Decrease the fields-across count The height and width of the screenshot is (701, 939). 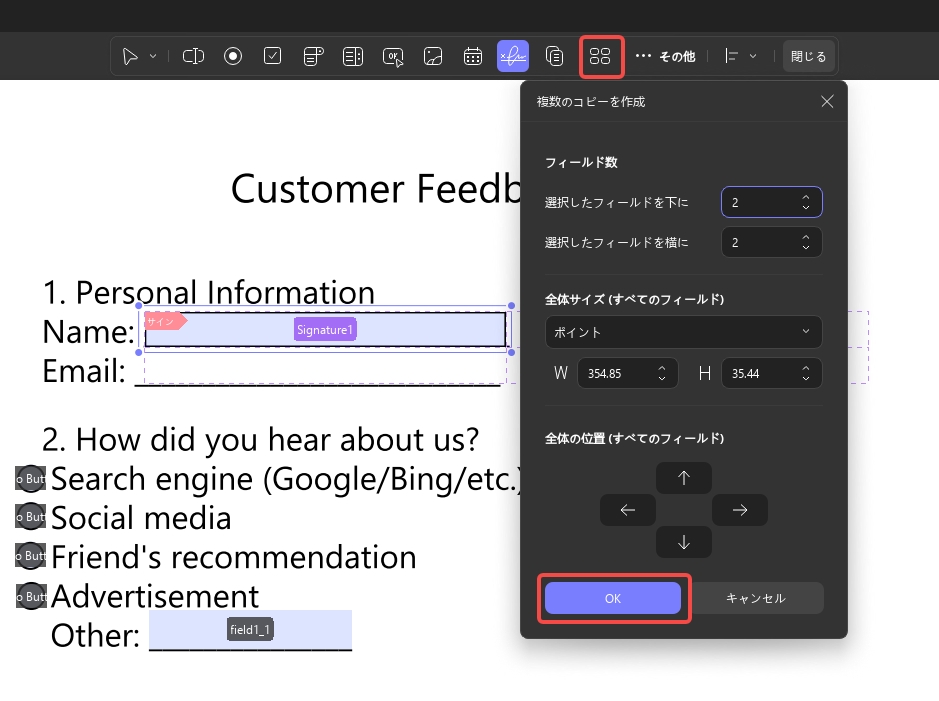click(x=806, y=248)
